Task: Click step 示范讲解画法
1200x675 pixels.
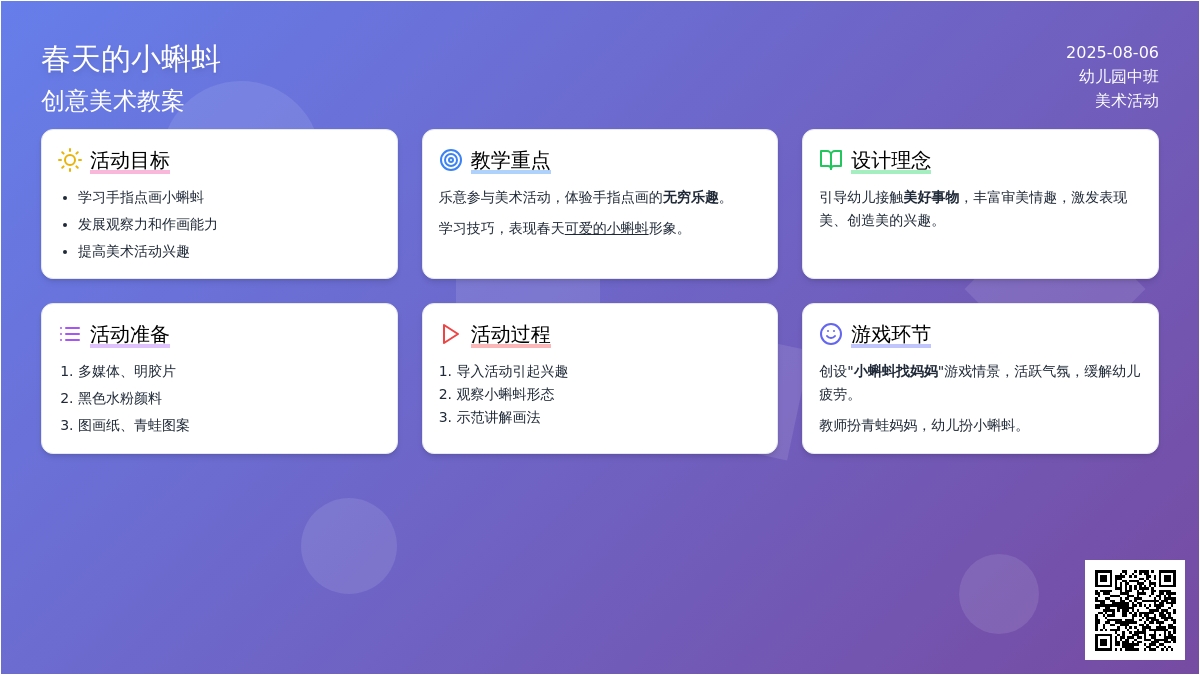Action: click(x=499, y=417)
